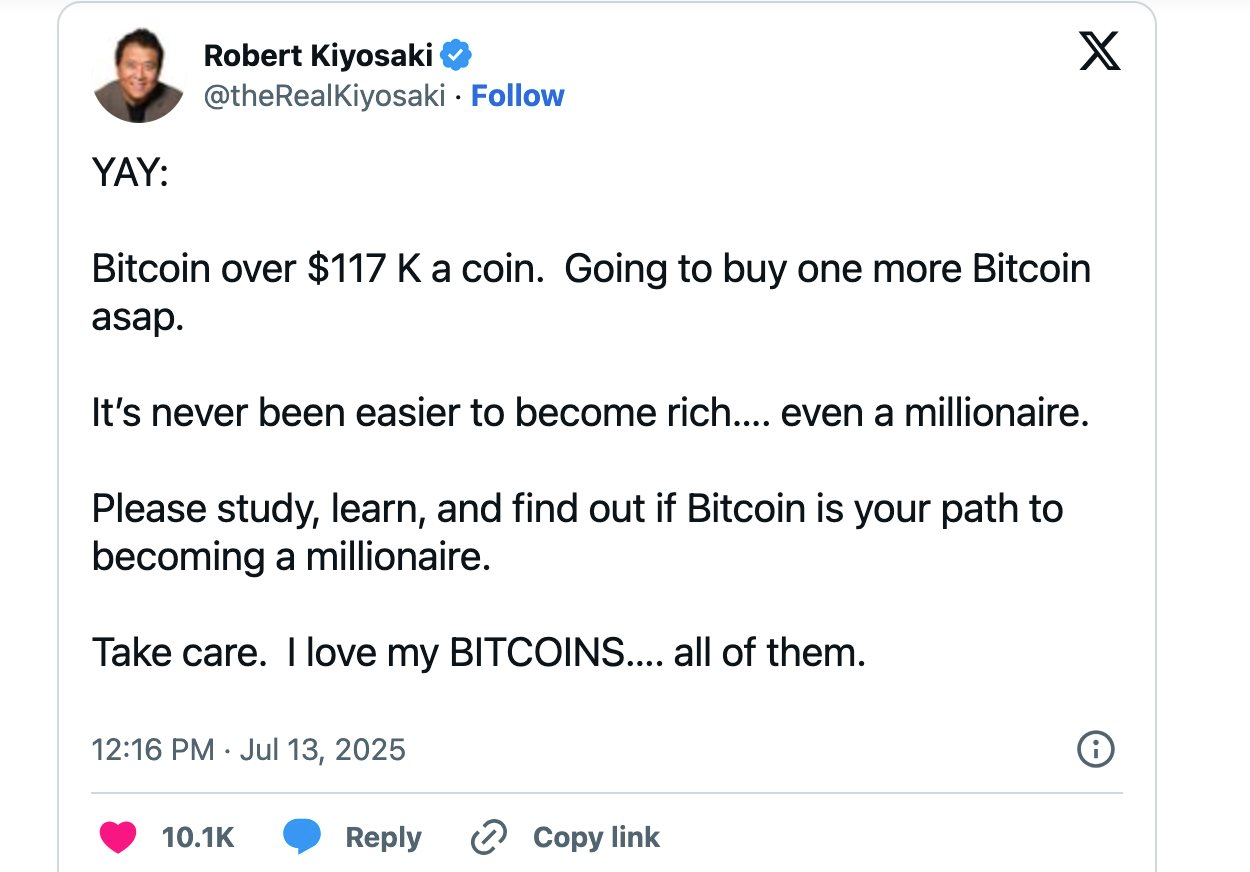Click the Robert Kiyosaki display name
Screen dimensions: 1250x872
tap(318, 56)
